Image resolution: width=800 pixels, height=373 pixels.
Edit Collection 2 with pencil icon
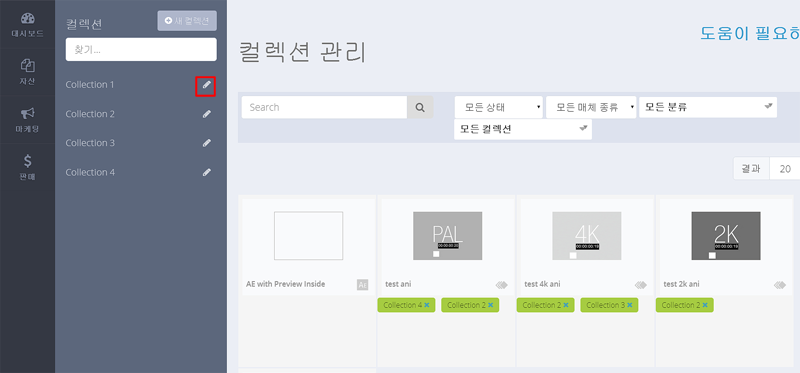(x=206, y=114)
